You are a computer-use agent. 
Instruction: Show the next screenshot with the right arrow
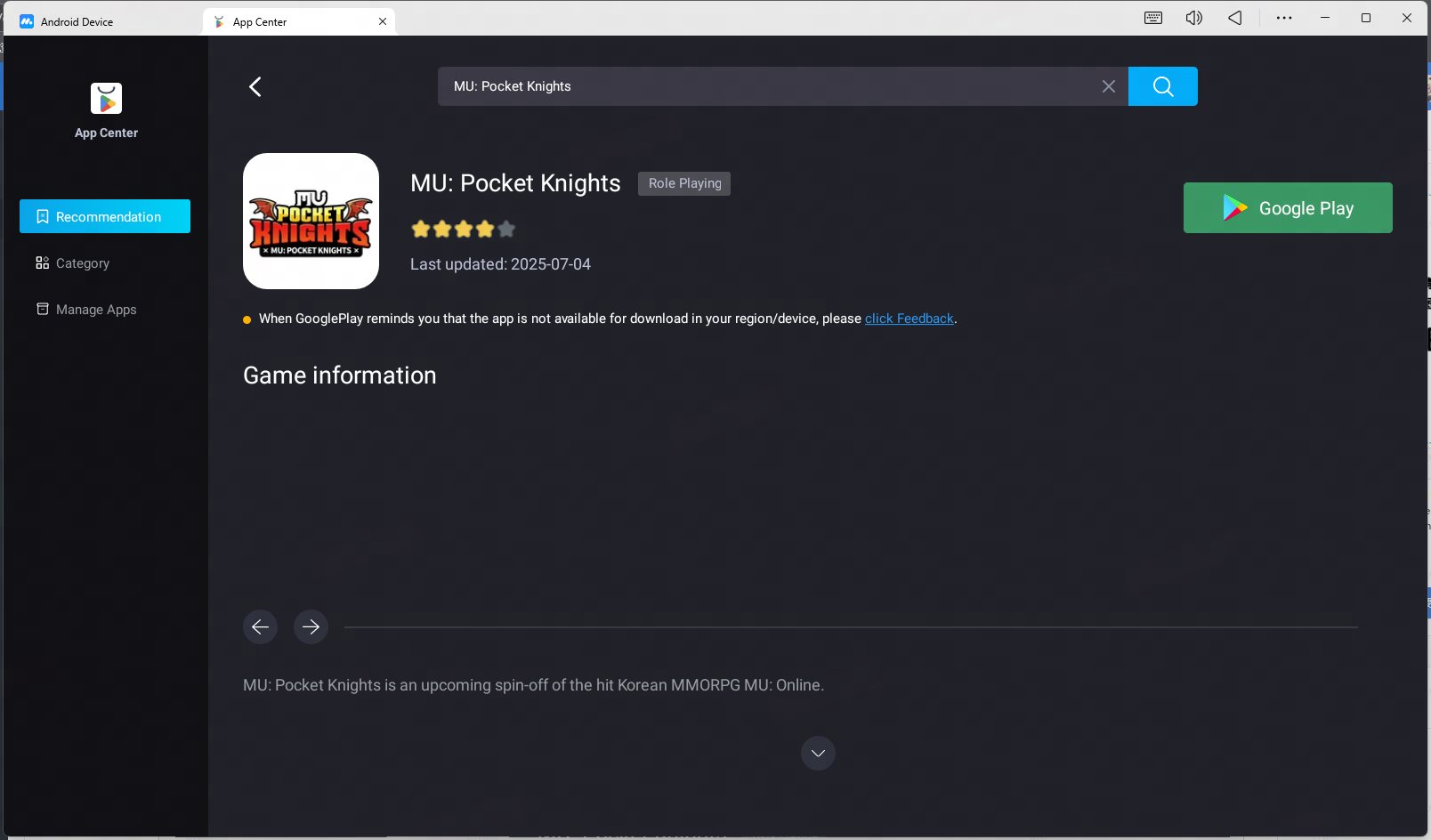click(311, 626)
